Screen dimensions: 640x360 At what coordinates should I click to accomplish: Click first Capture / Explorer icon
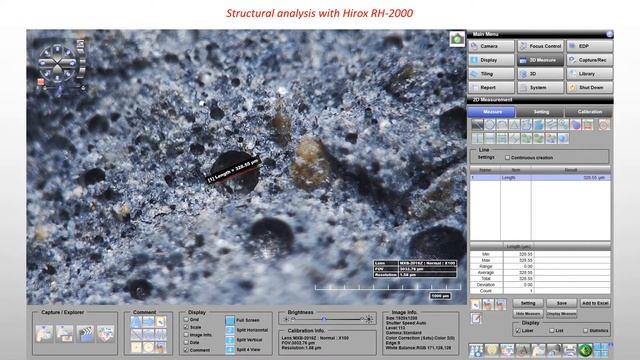pyautogui.click(x=44, y=333)
